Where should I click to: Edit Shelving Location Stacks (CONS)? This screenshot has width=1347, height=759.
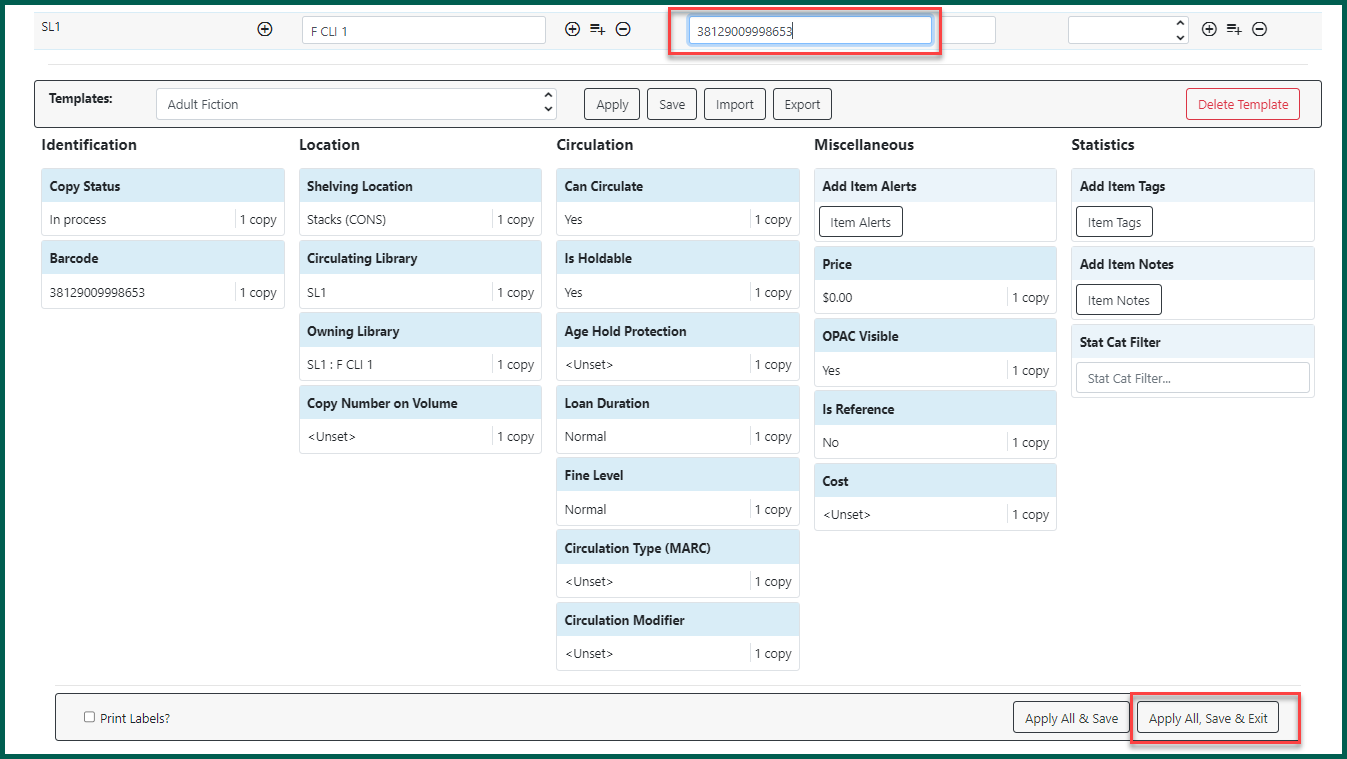coord(420,219)
